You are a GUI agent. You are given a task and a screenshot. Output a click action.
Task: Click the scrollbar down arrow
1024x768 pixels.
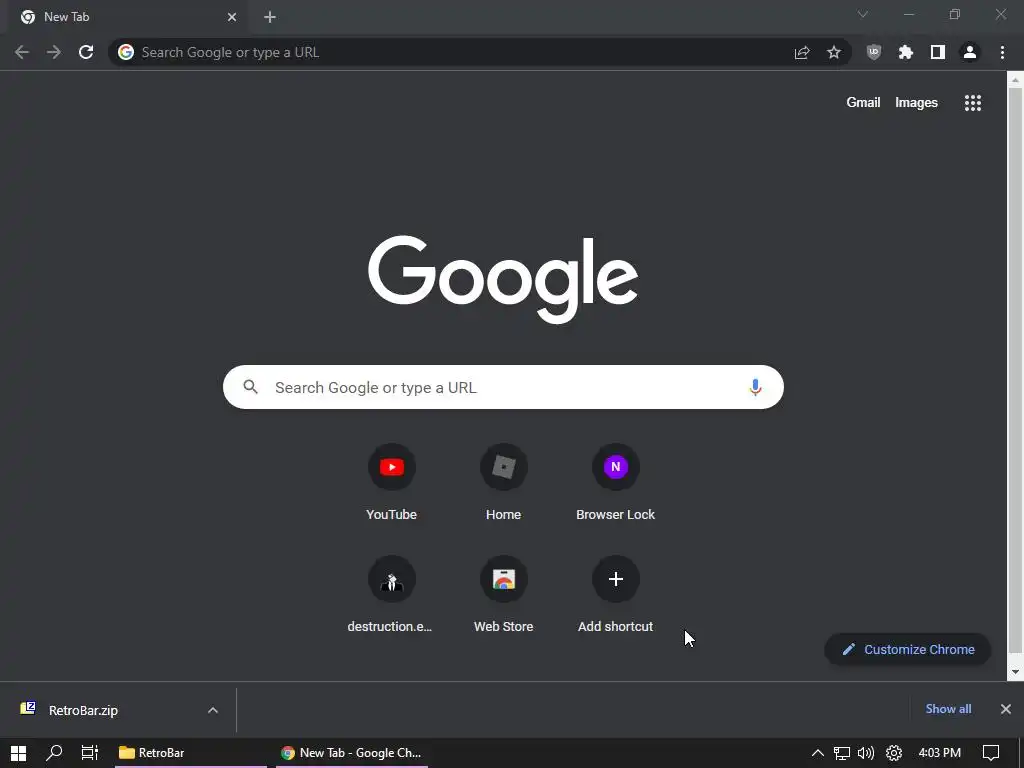[x=1015, y=671]
